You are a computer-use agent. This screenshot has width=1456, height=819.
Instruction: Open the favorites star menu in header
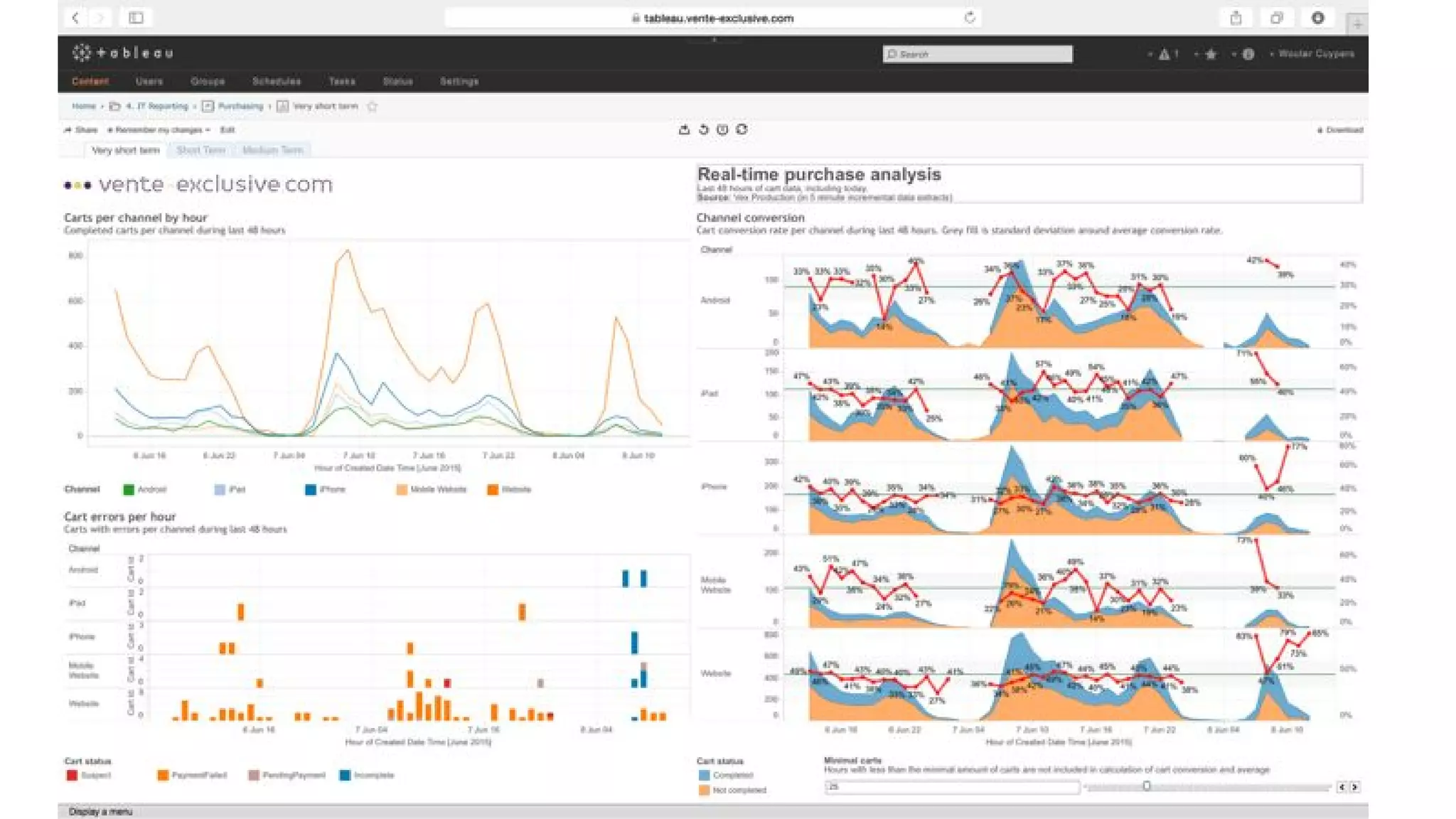(x=1210, y=54)
